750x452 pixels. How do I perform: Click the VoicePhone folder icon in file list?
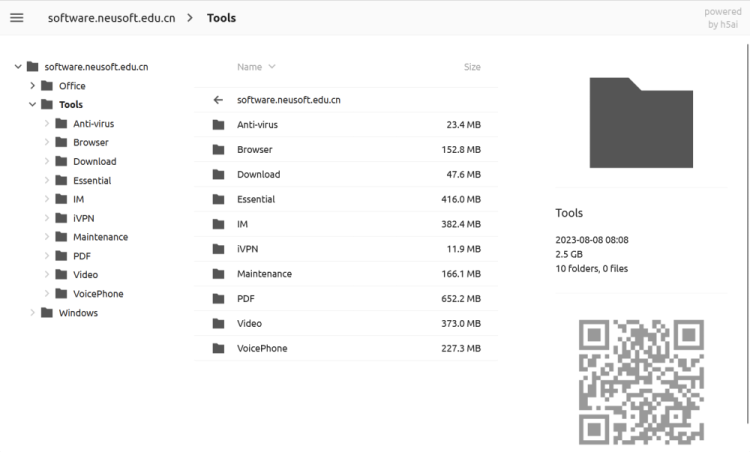coord(218,348)
